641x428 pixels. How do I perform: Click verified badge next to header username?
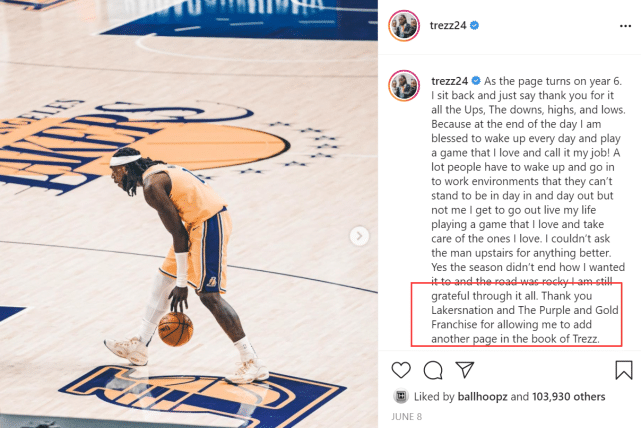click(474, 25)
